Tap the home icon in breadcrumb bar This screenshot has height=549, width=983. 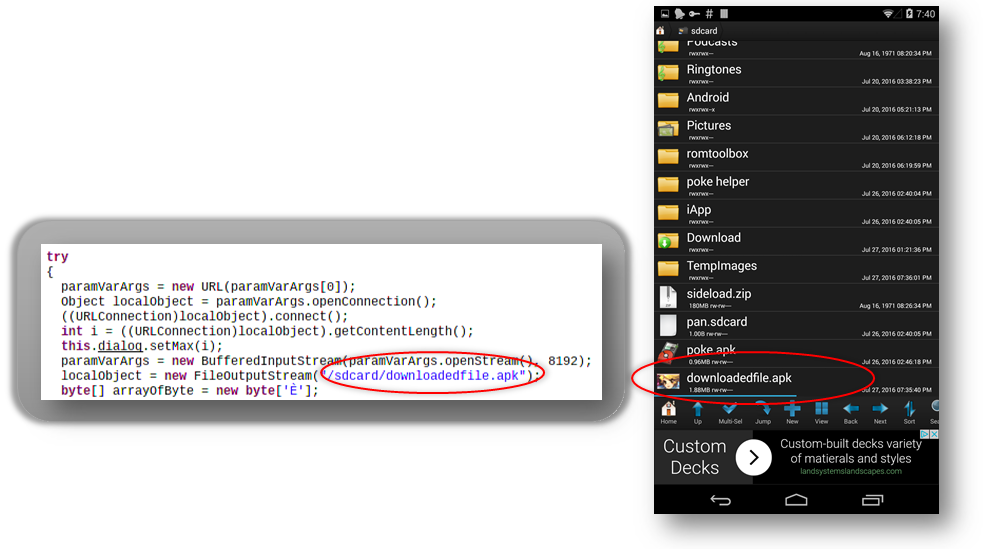point(660,30)
